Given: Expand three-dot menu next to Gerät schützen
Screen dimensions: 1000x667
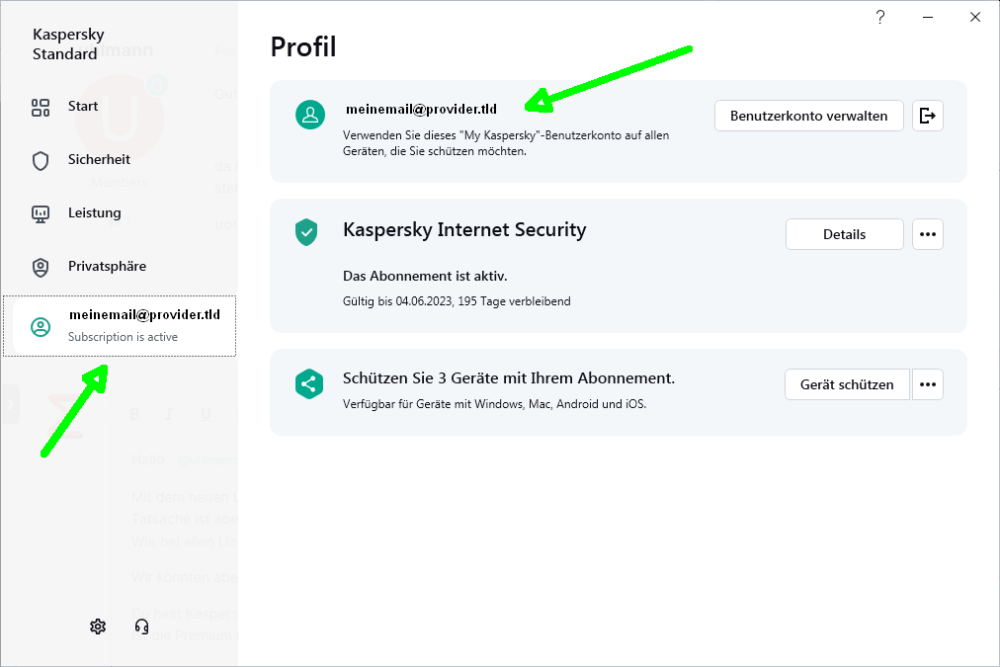Looking at the screenshot, I should pyautogui.click(x=928, y=384).
